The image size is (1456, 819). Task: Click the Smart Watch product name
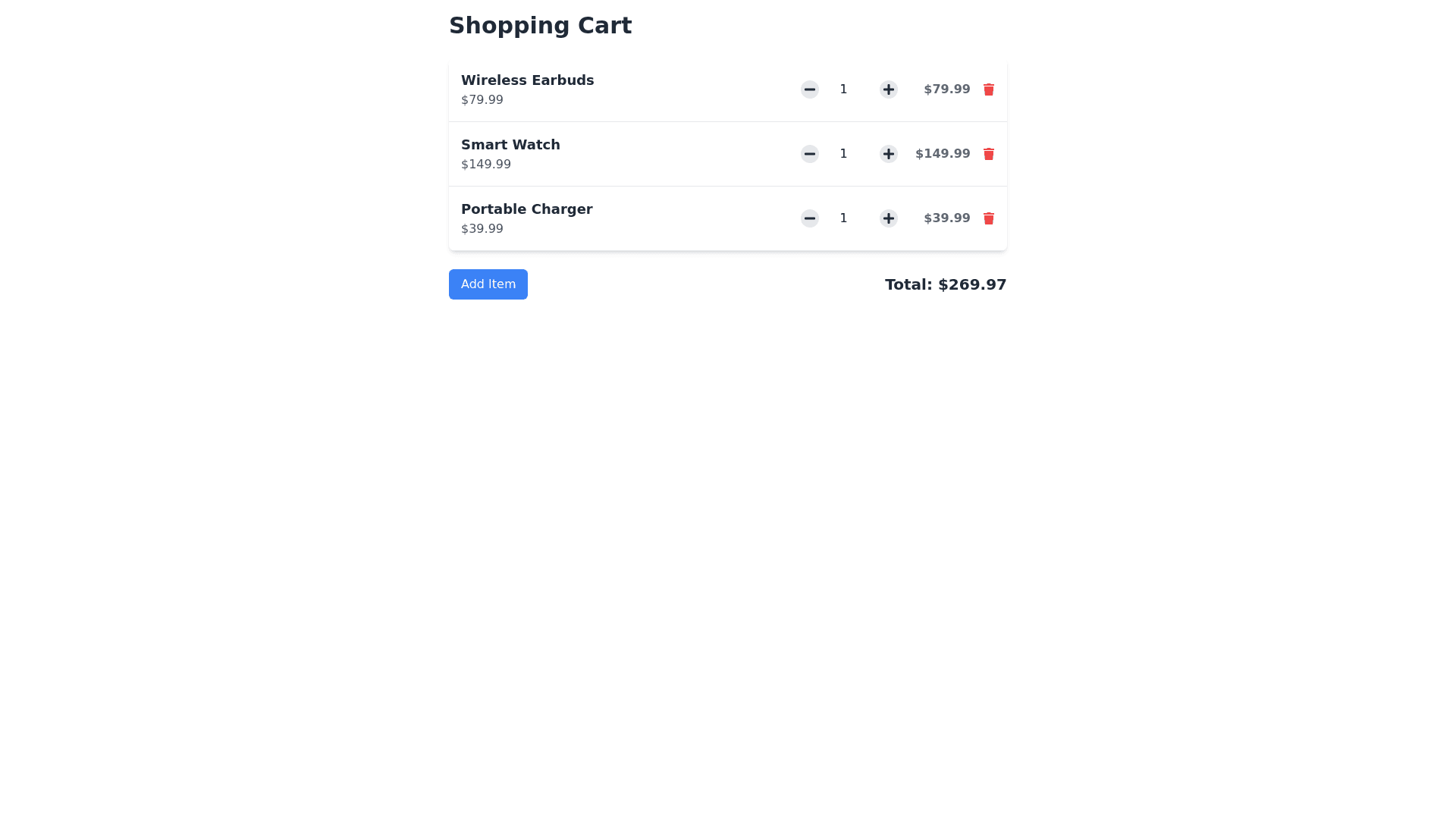(510, 145)
